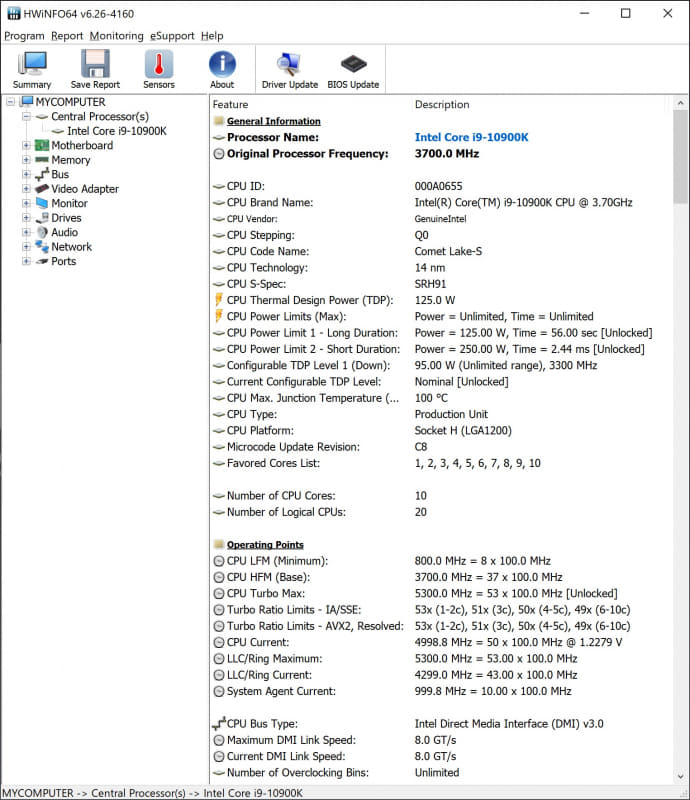Click the Video Adapter card icon

(x=42, y=189)
